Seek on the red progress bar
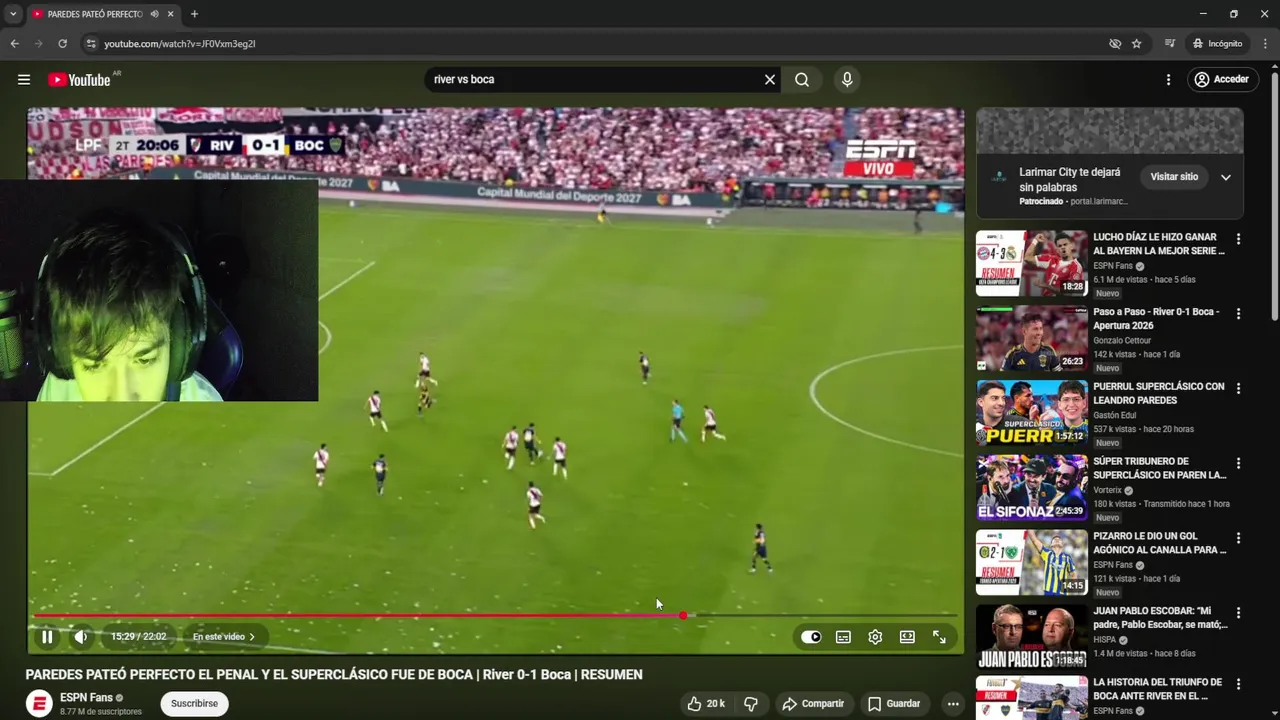Viewport: 1280px width, 720px height. point(358,616)
